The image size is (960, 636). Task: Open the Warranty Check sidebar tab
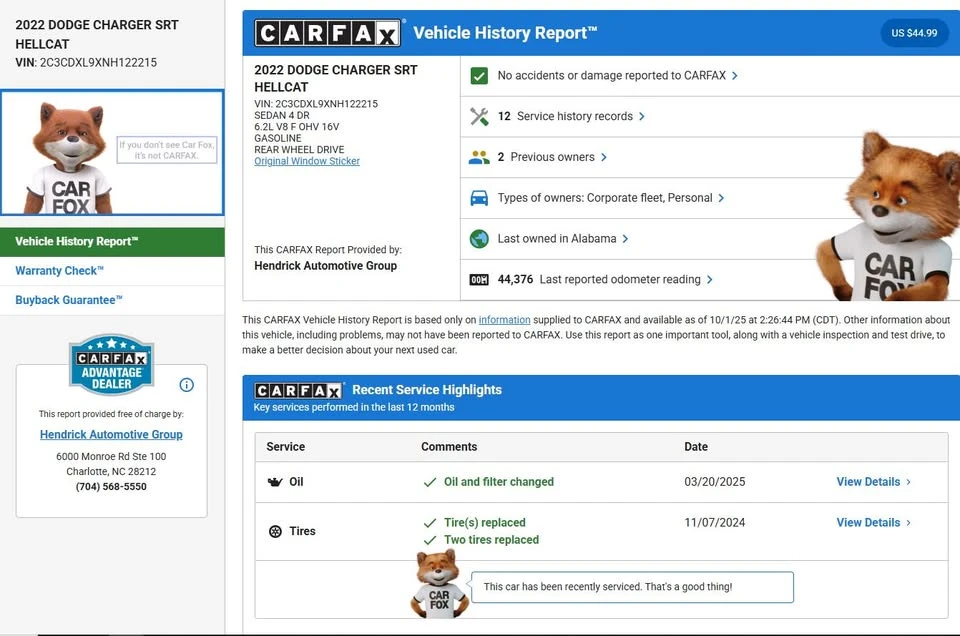112,271
